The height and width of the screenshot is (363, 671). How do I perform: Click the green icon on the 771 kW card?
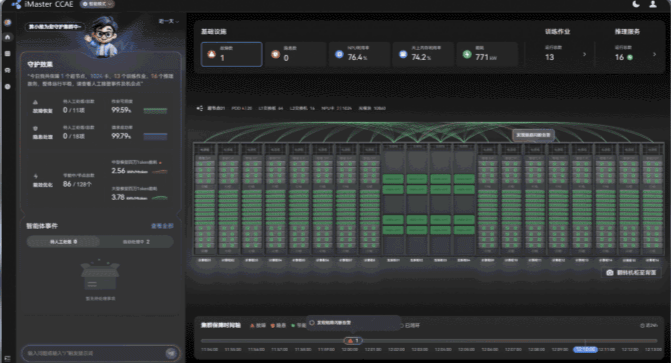(467, 54)
